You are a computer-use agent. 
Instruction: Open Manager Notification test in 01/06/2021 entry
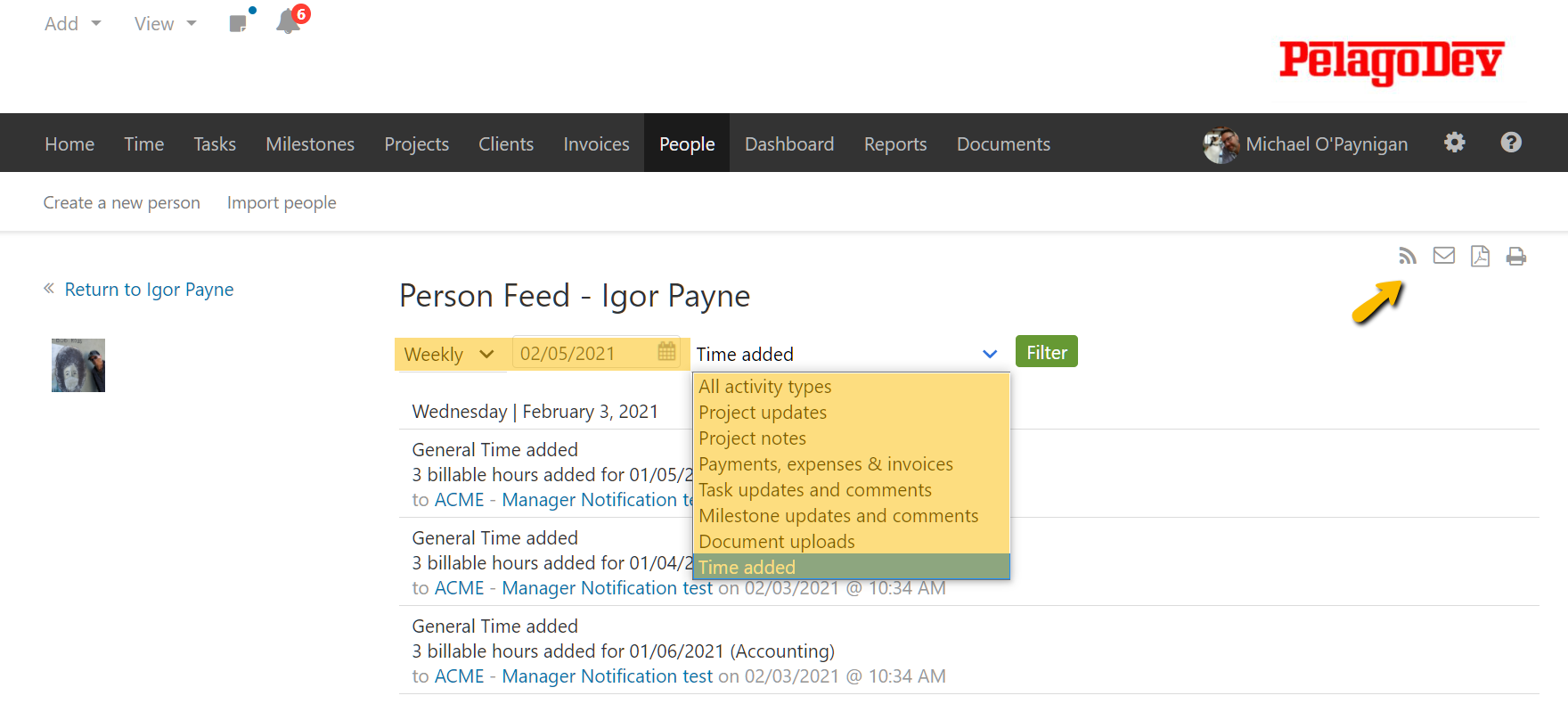608,676
